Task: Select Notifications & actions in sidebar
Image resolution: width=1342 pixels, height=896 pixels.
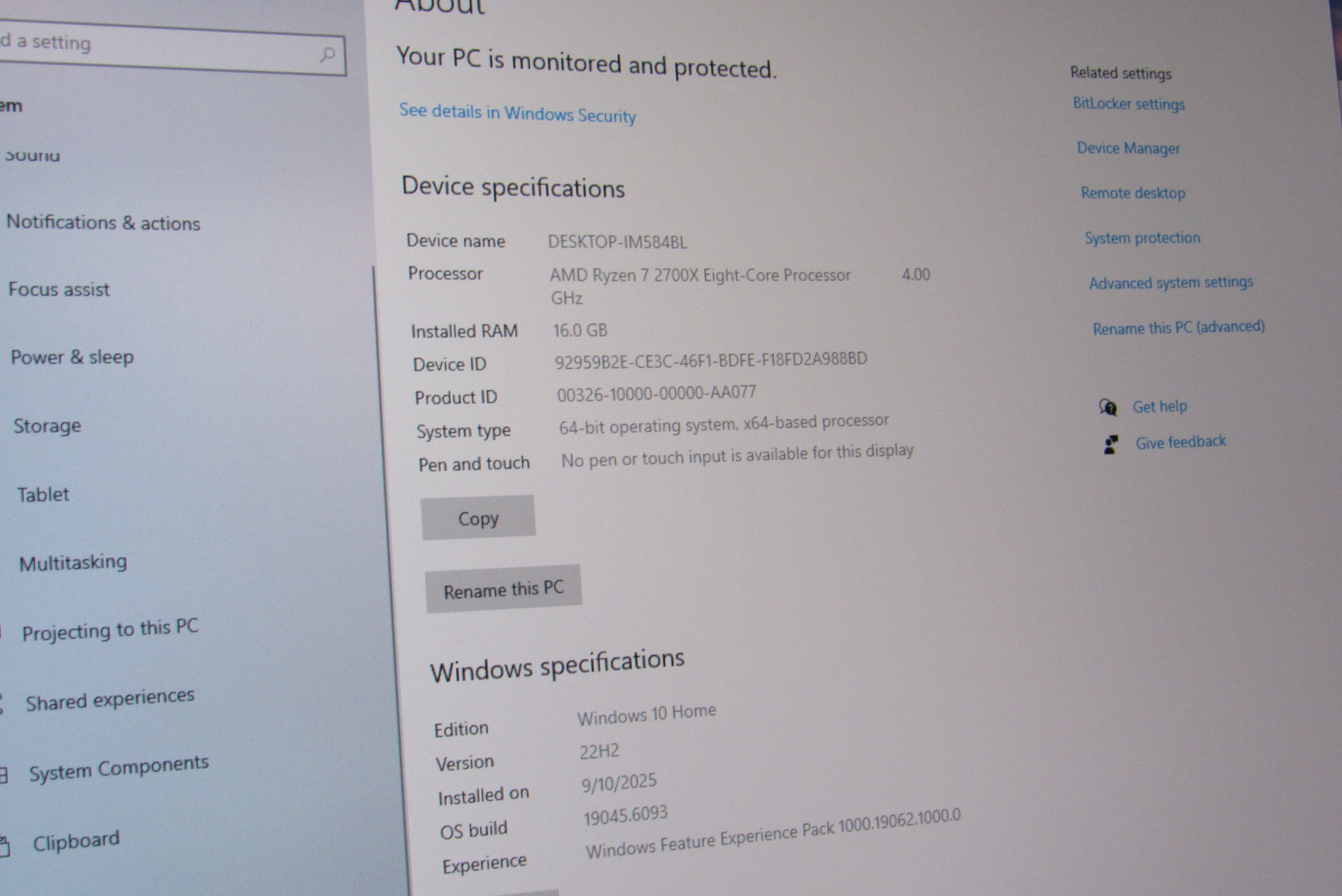Action: tap(103, 223)
